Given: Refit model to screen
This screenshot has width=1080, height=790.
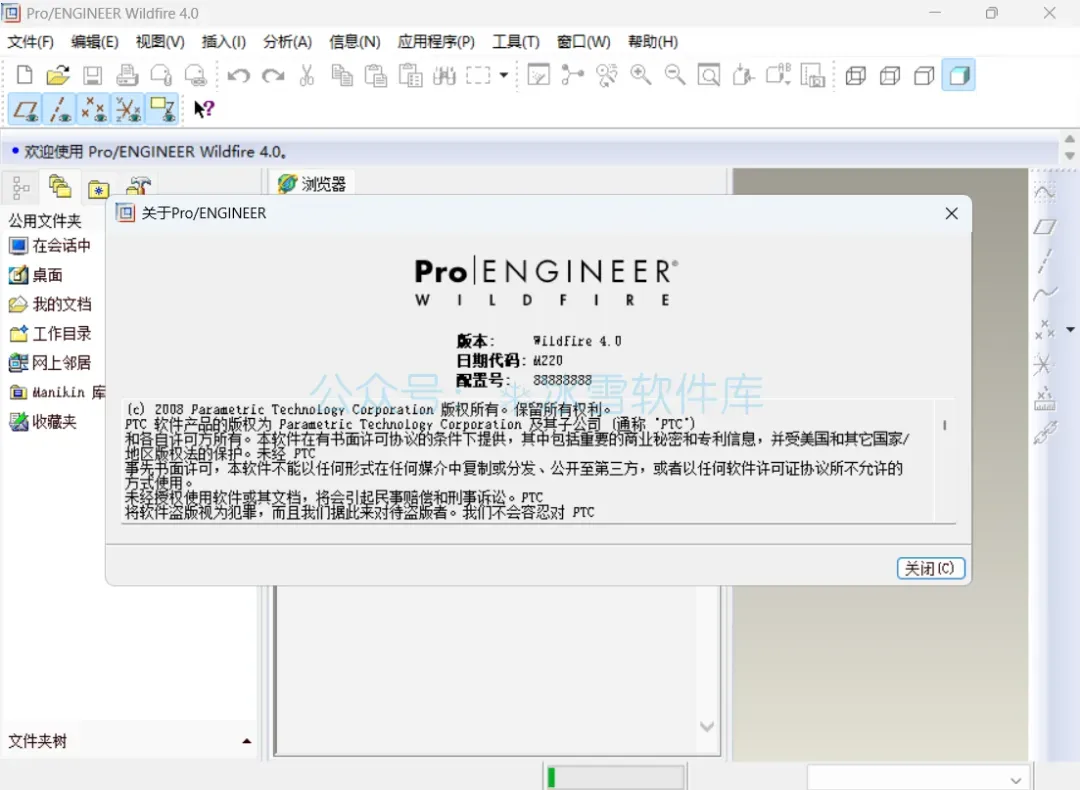Looking at the screenshot, I should [709, 75].
